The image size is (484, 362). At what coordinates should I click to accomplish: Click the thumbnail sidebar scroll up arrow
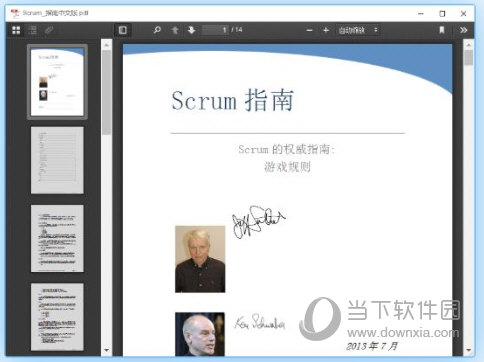point(106,45)
